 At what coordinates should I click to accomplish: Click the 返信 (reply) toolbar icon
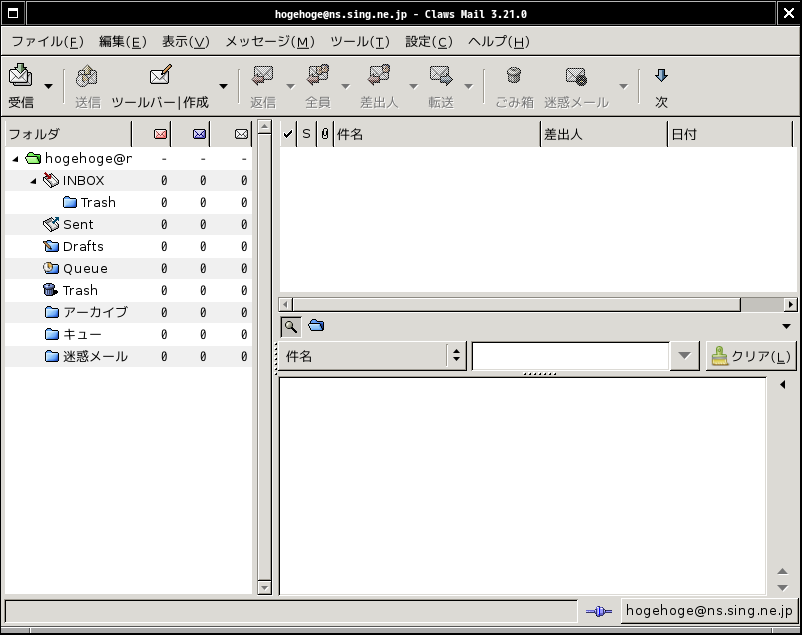pyautogui.click(x=263, y=76)
